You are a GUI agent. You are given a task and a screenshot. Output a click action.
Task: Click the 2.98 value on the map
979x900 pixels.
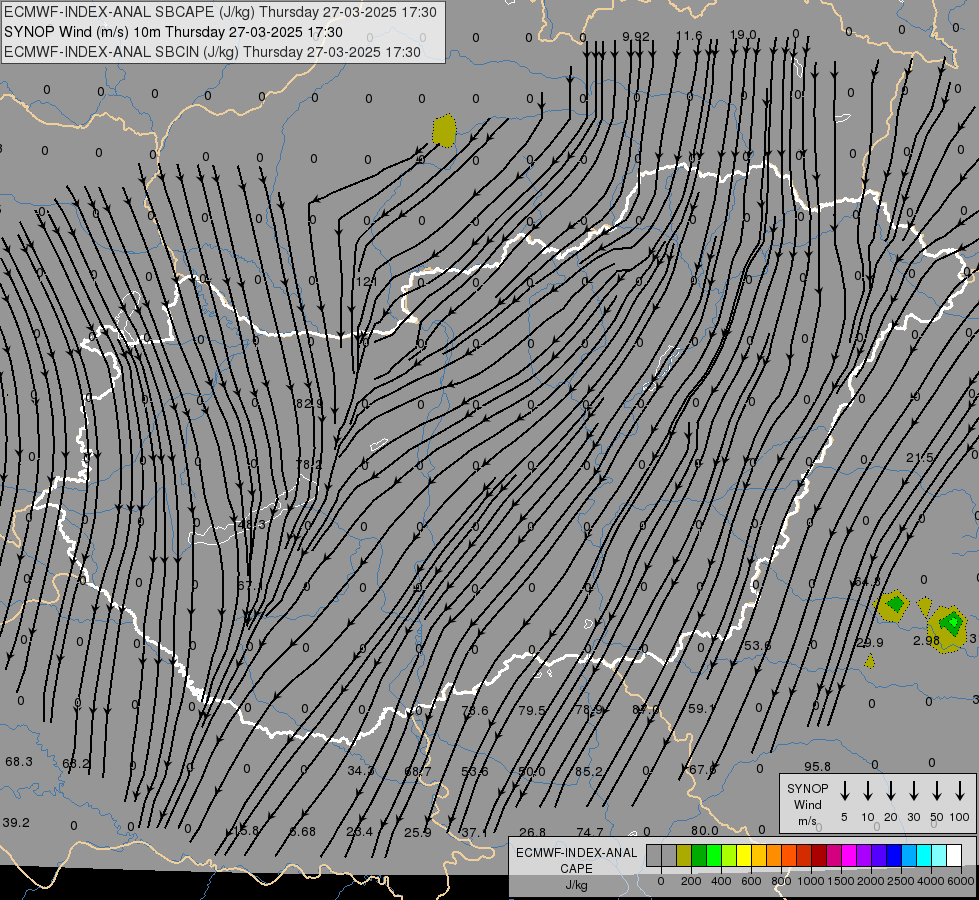click(926, 641)
